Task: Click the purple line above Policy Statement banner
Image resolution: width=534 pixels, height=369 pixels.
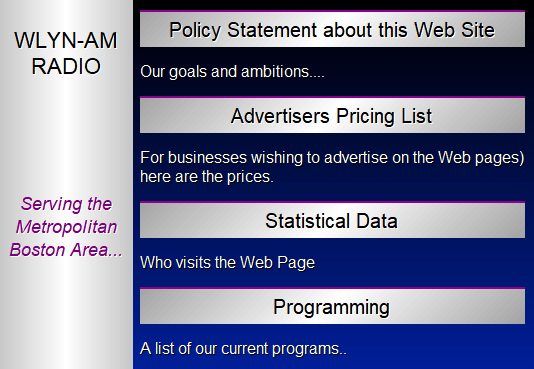Action: tap(332, 11)
